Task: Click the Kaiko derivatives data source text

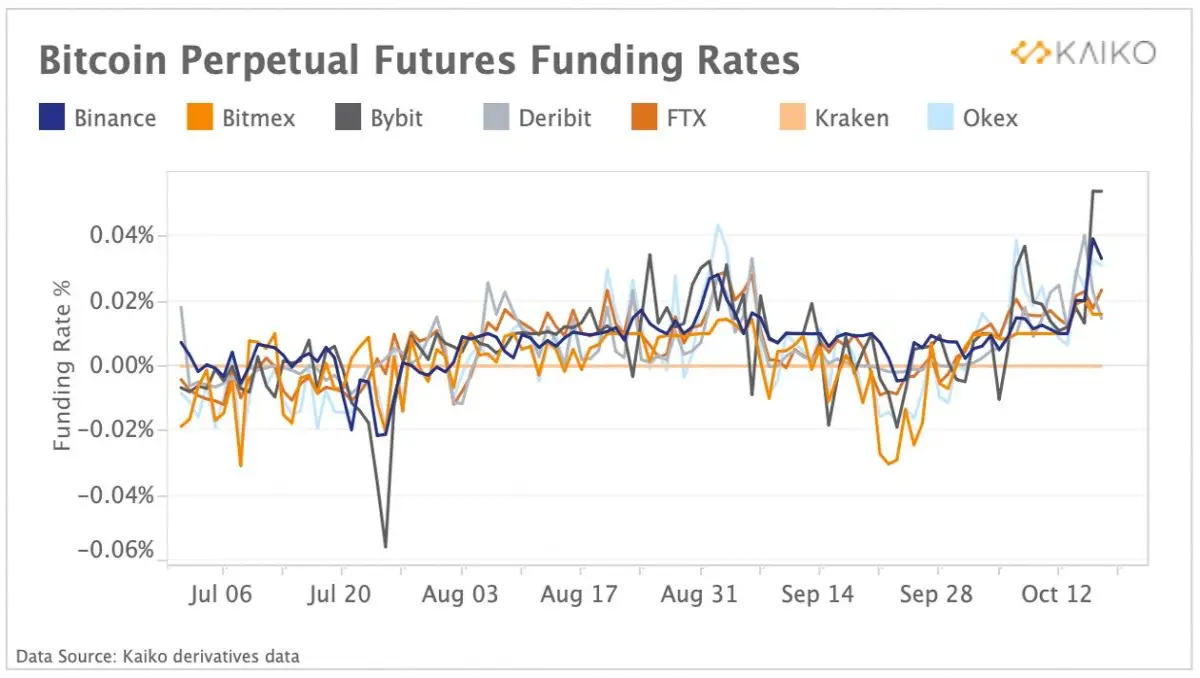Action: (x=158, y=657)
